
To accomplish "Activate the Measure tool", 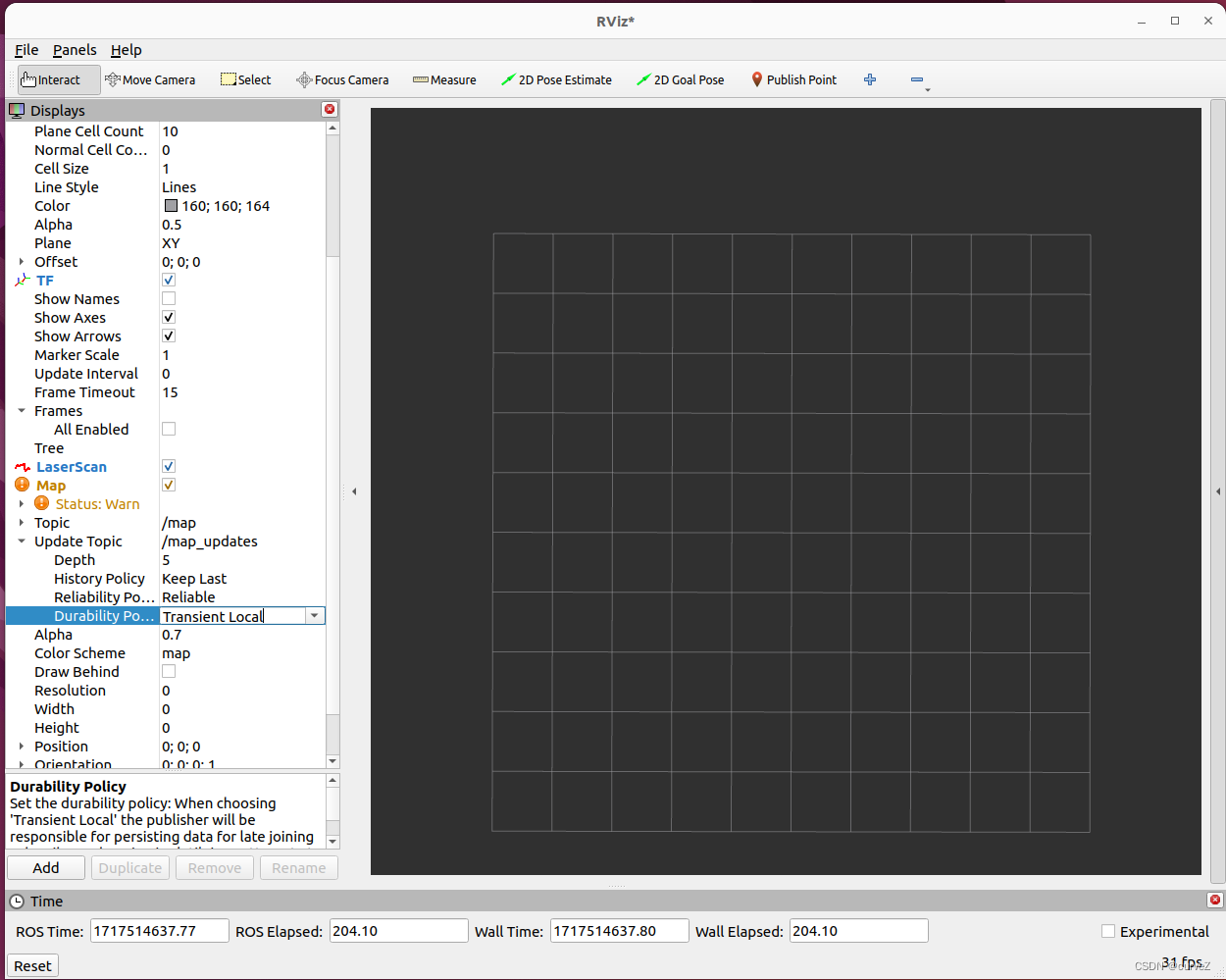I will [443, 79].
